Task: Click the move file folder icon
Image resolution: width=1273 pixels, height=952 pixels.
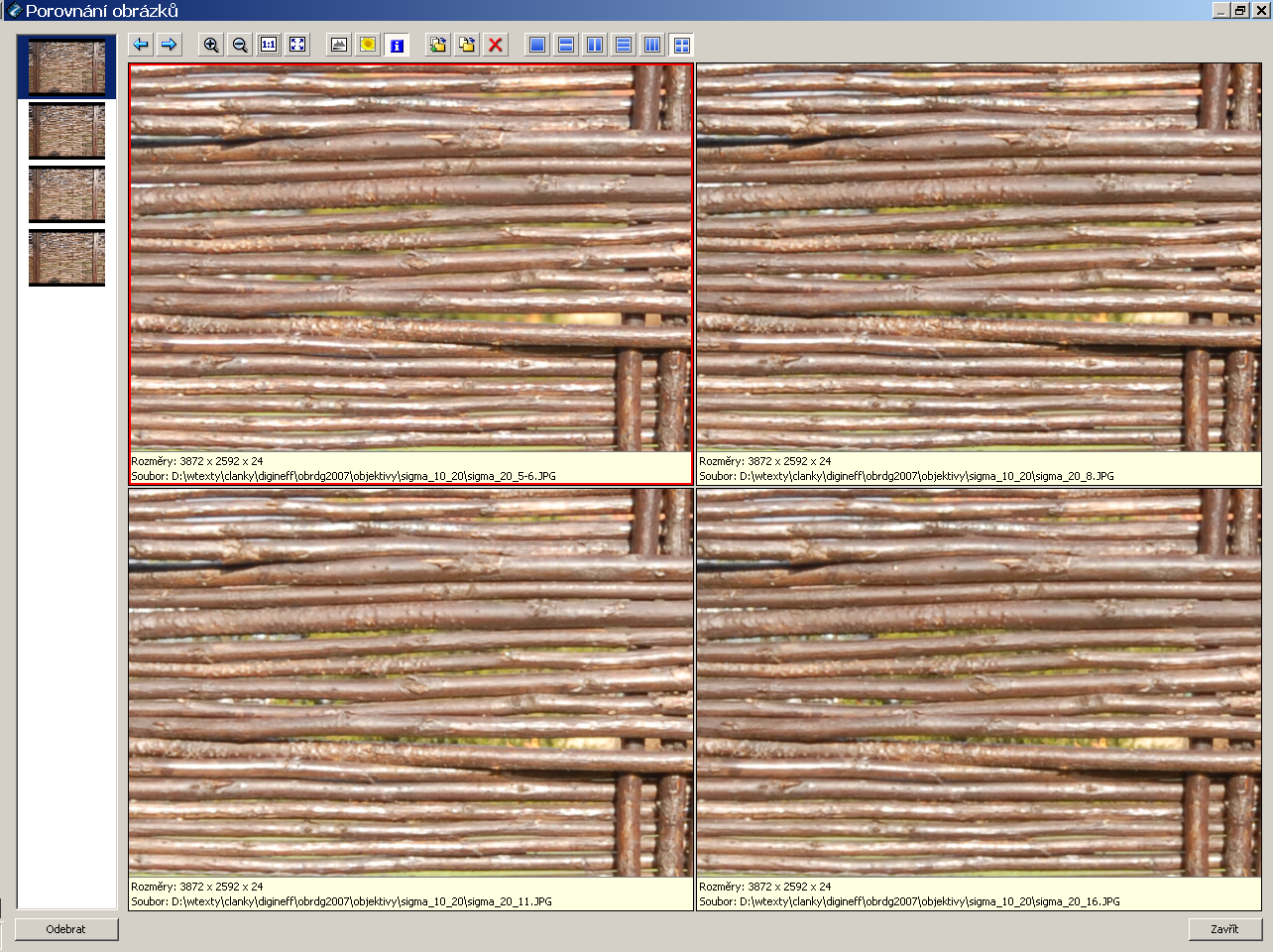Action: tap(467, 45)
